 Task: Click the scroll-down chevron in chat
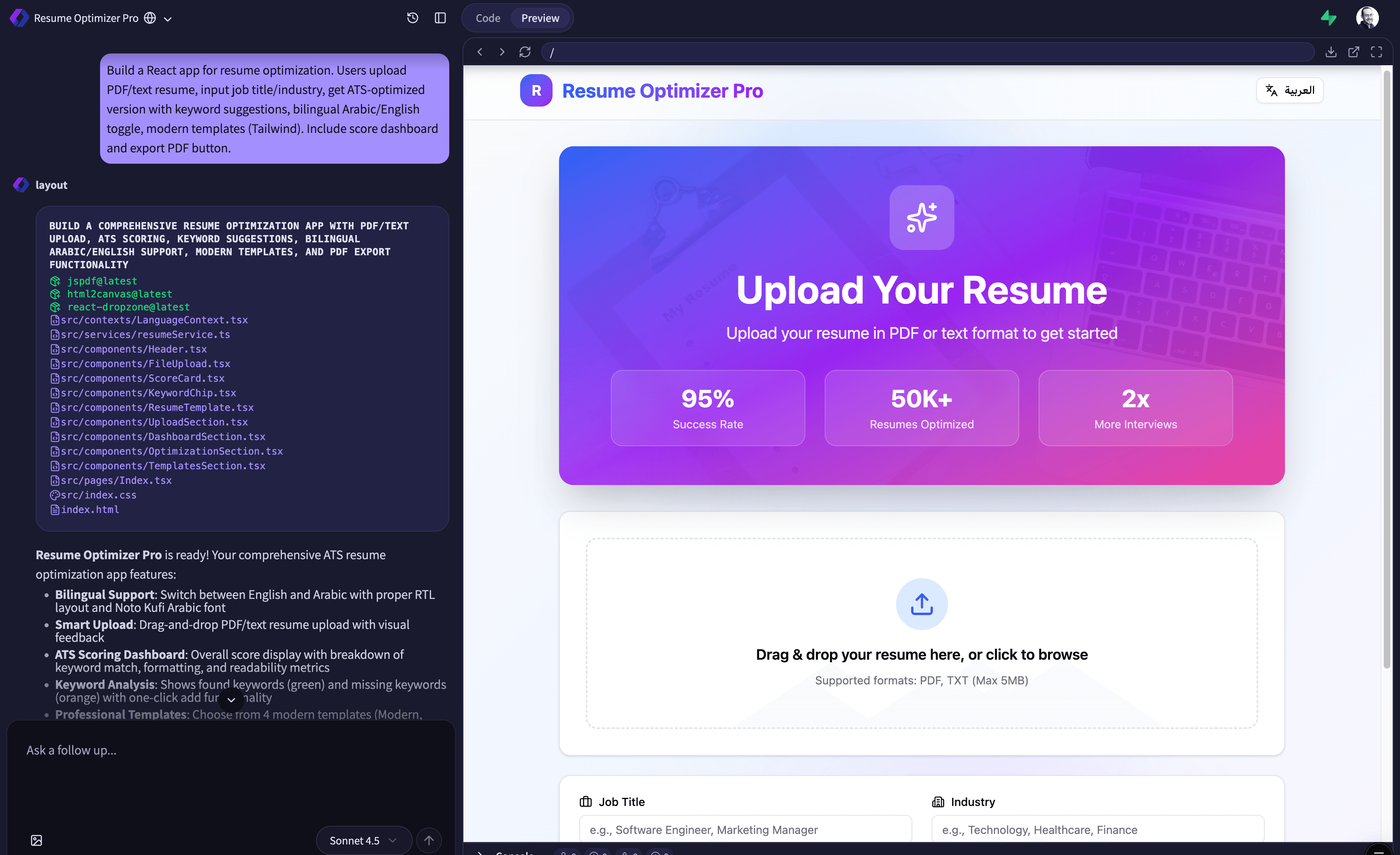click(231, 699)
